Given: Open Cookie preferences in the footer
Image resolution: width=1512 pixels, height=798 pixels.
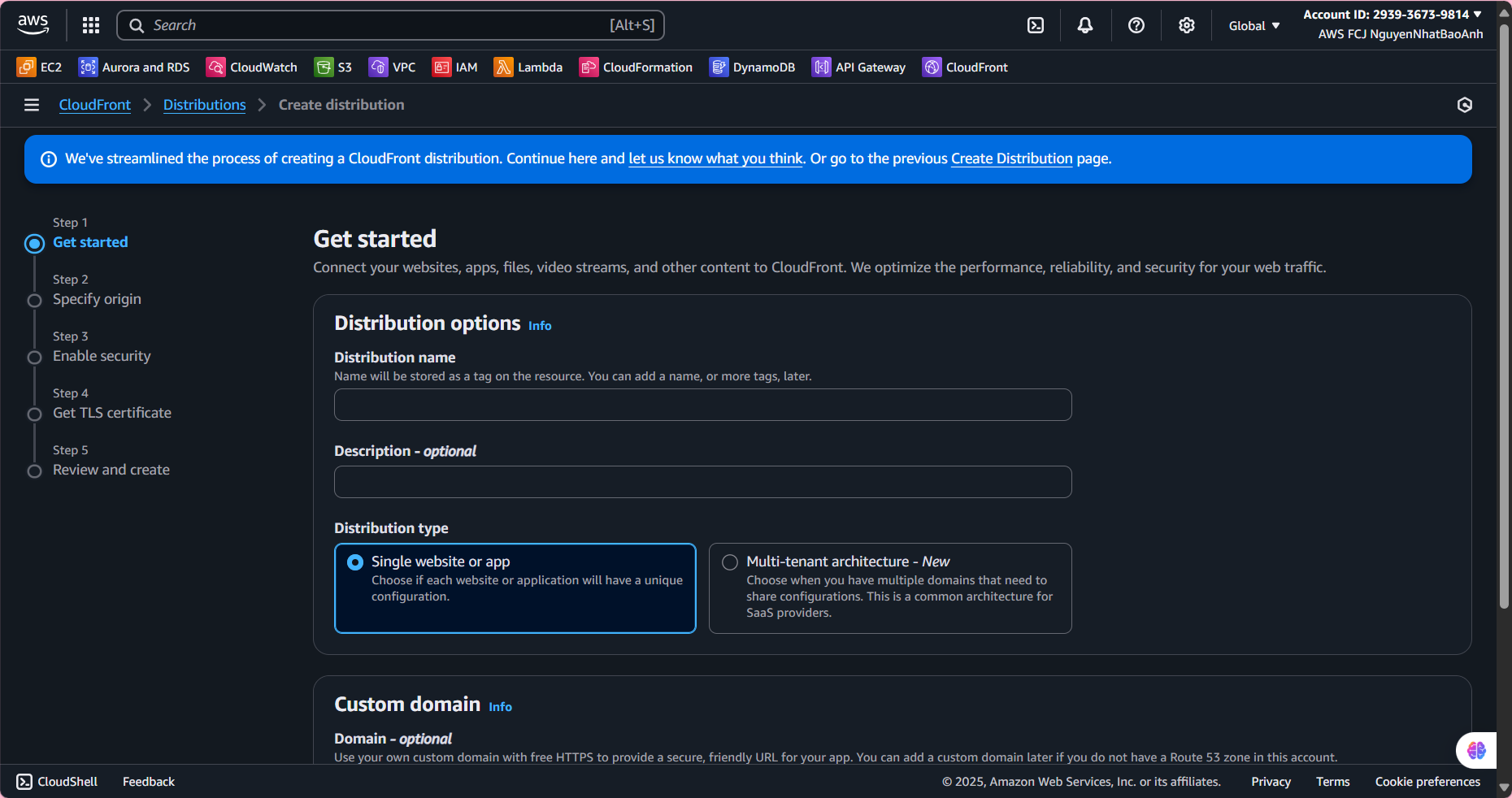Looking at the screenshot, I should click(1427, 782).
